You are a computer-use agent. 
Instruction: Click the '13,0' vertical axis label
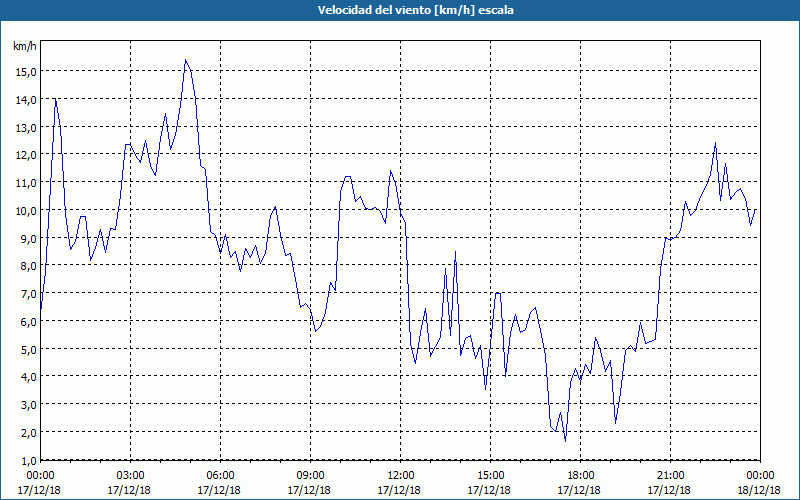point(26,128)
